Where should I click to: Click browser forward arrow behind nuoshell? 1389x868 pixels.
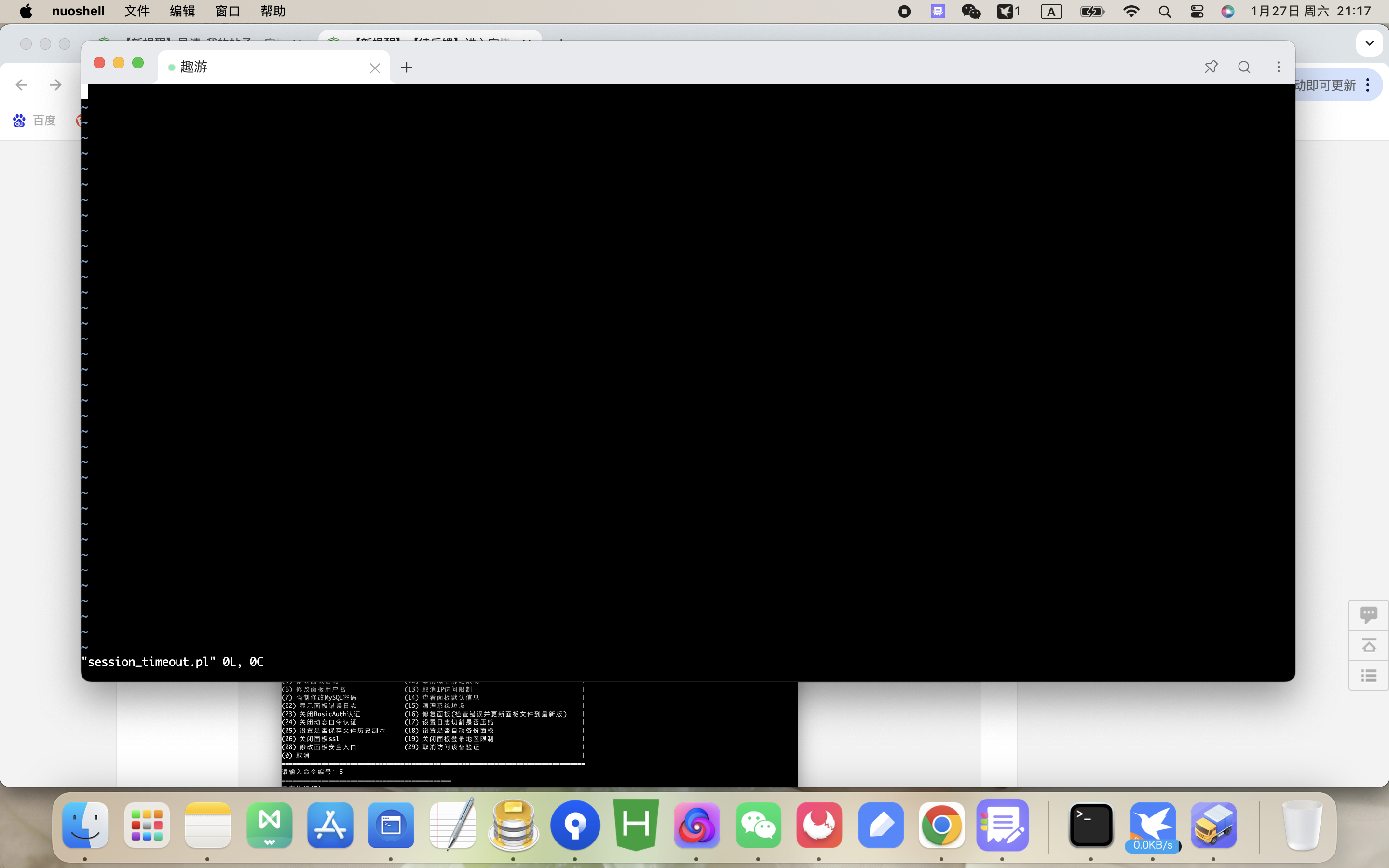[x=55, y=85]
